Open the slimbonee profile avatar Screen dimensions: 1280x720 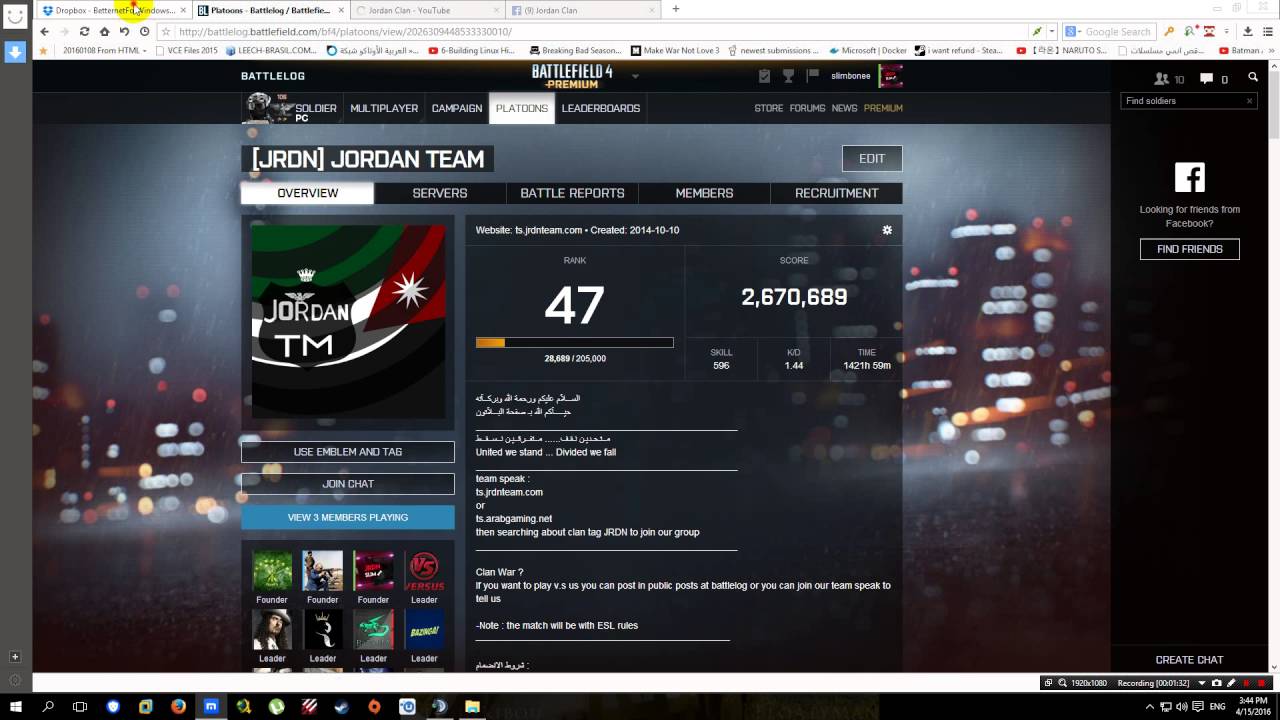890,76
